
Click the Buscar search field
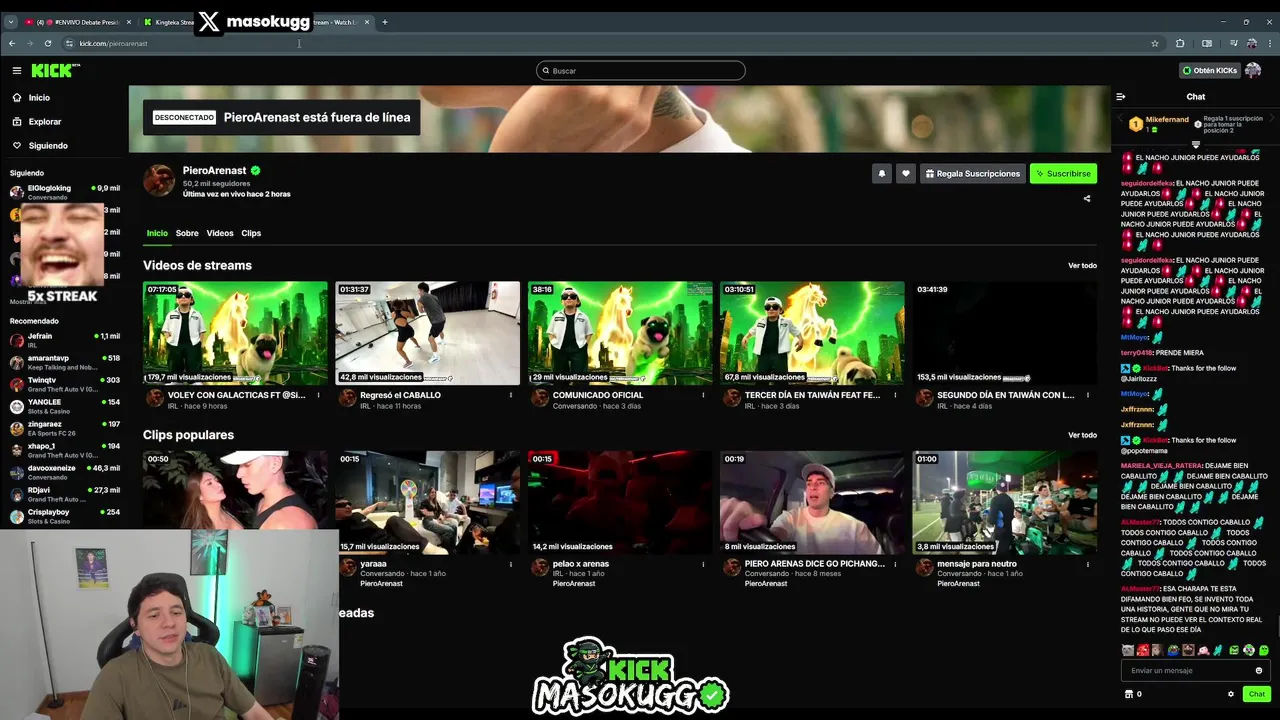(641, 71)
